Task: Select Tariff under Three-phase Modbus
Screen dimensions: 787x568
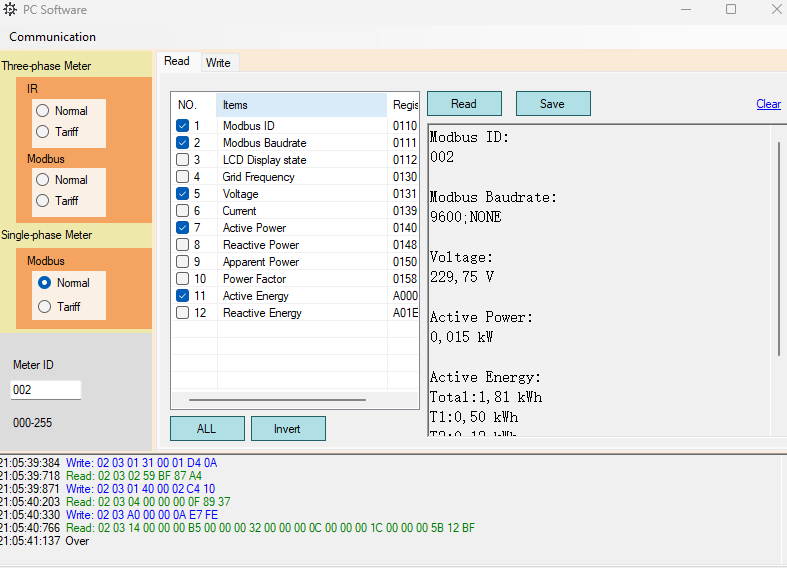Action: pos(43,201)
